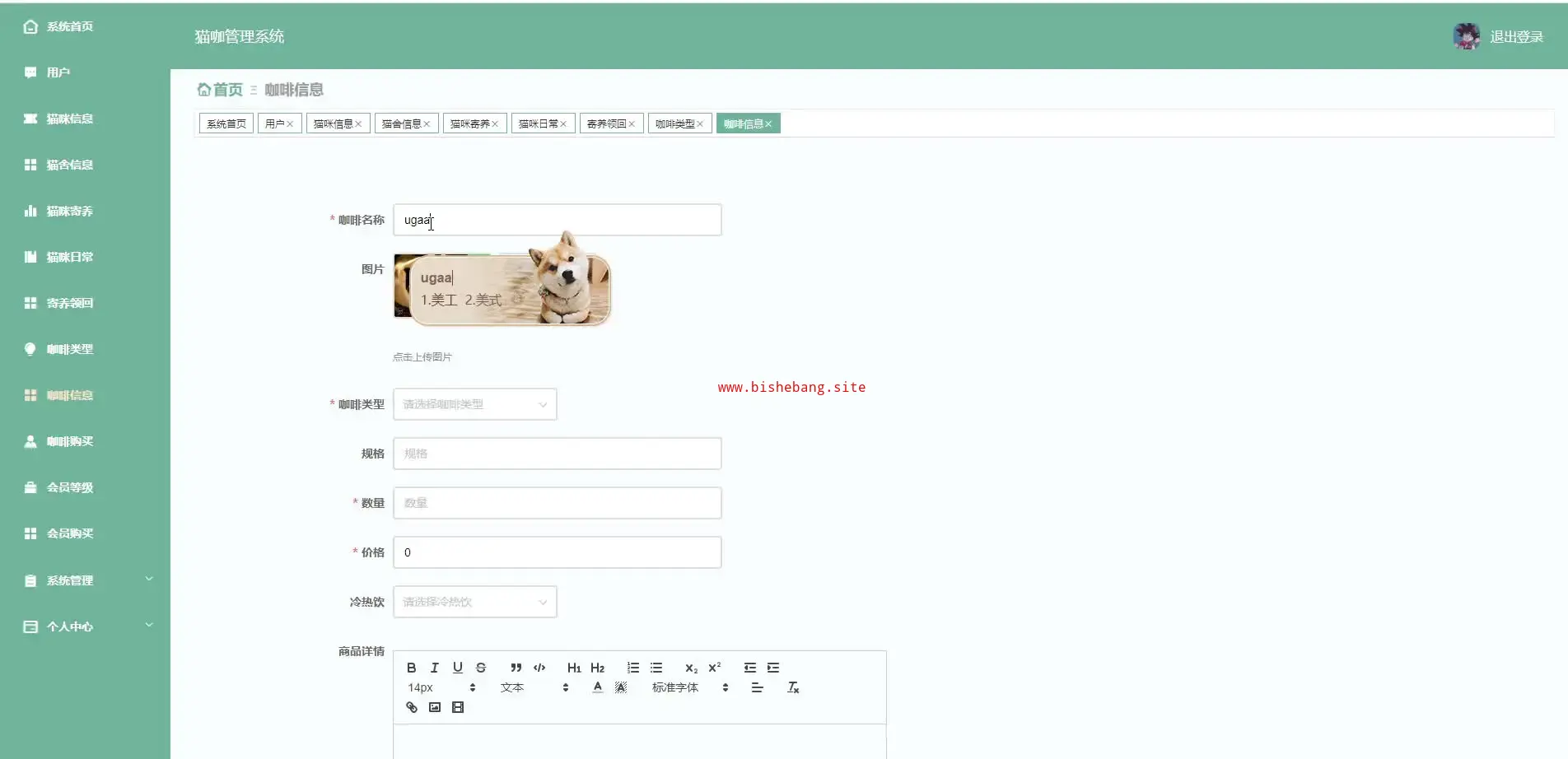Open 会员等级 in the sidebar
This screenshot has width=1568, height=759.
coord(86,487)
